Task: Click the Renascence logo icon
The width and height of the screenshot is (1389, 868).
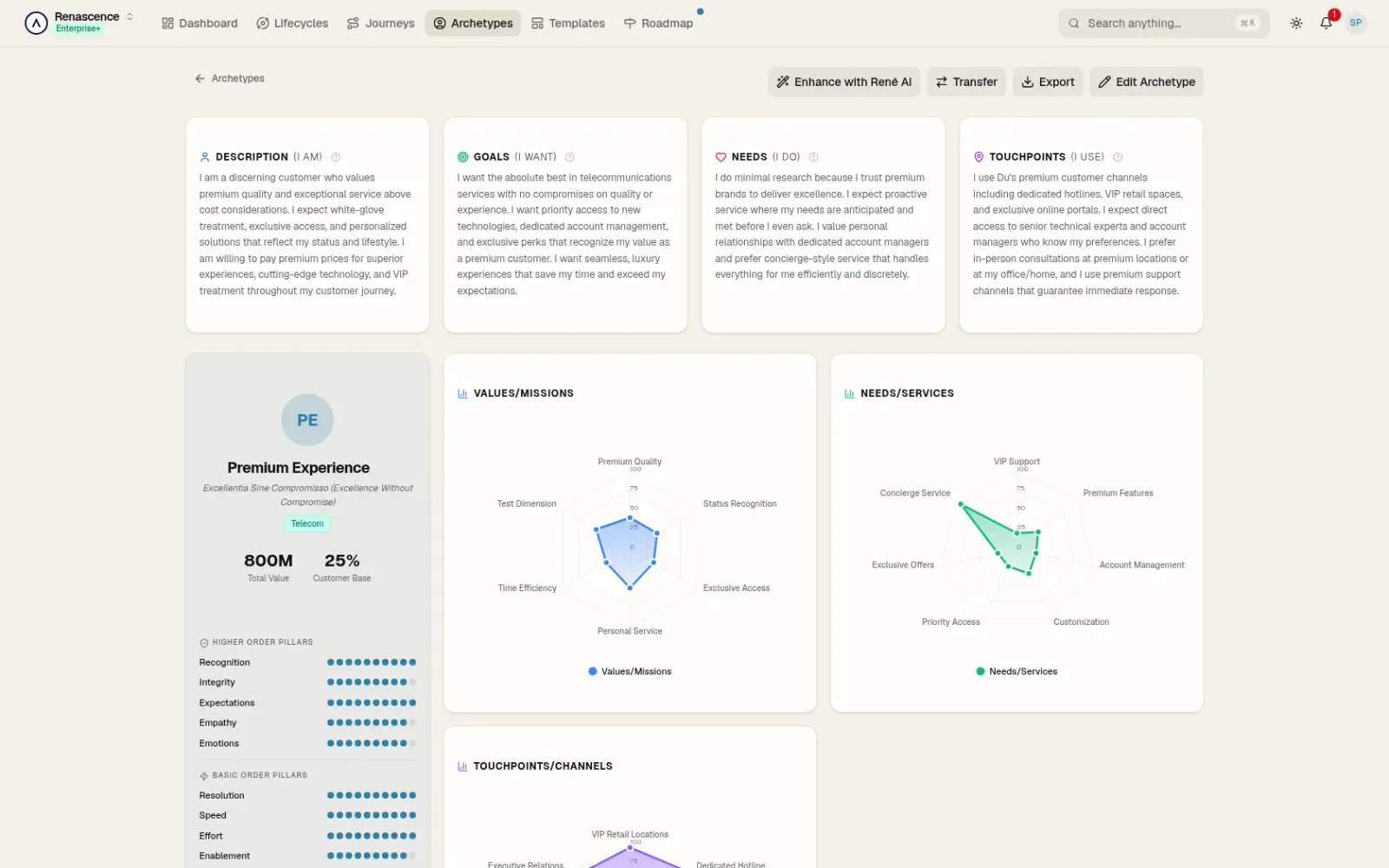Action: pyautogui.click(x=36, y=23)
